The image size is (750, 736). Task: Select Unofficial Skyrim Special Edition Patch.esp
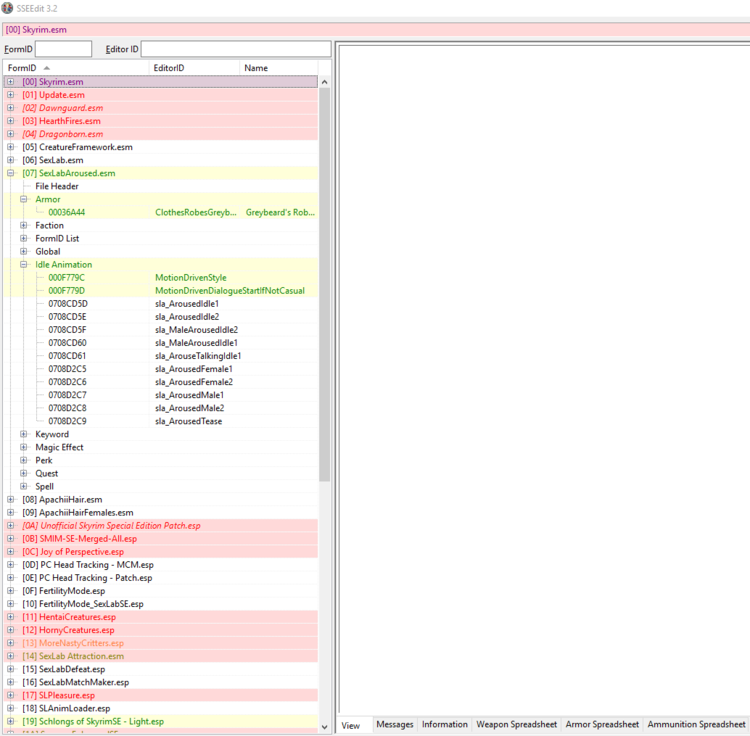(161, 526)
